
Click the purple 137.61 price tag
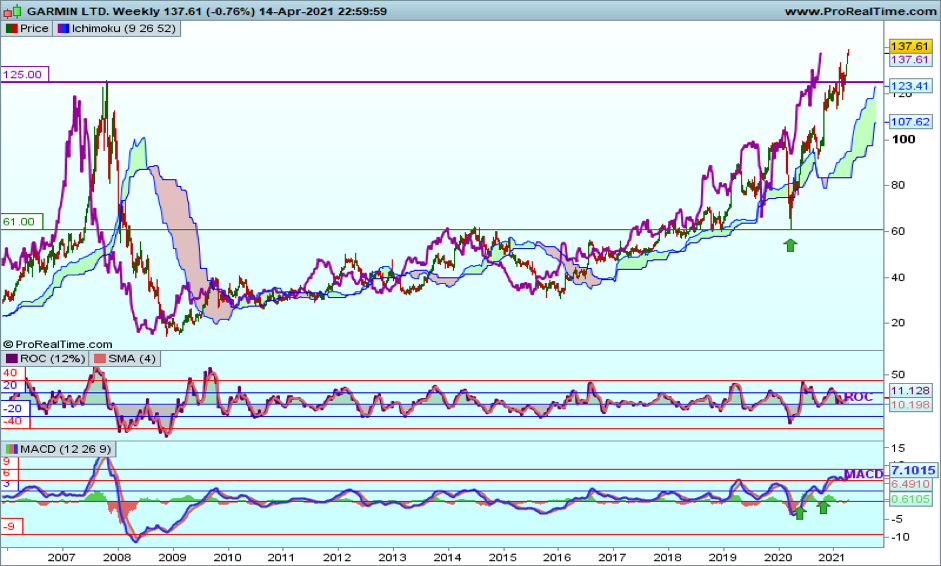[910, 59]
